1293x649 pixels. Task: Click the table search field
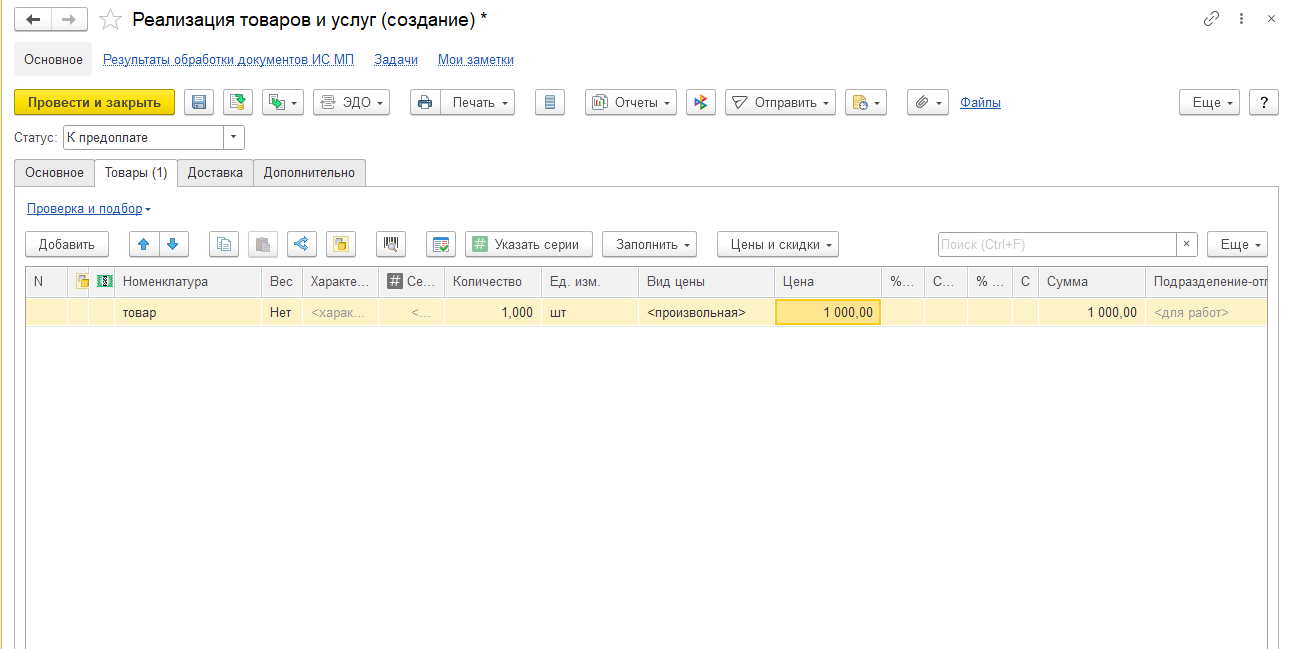pos(1056,244)
